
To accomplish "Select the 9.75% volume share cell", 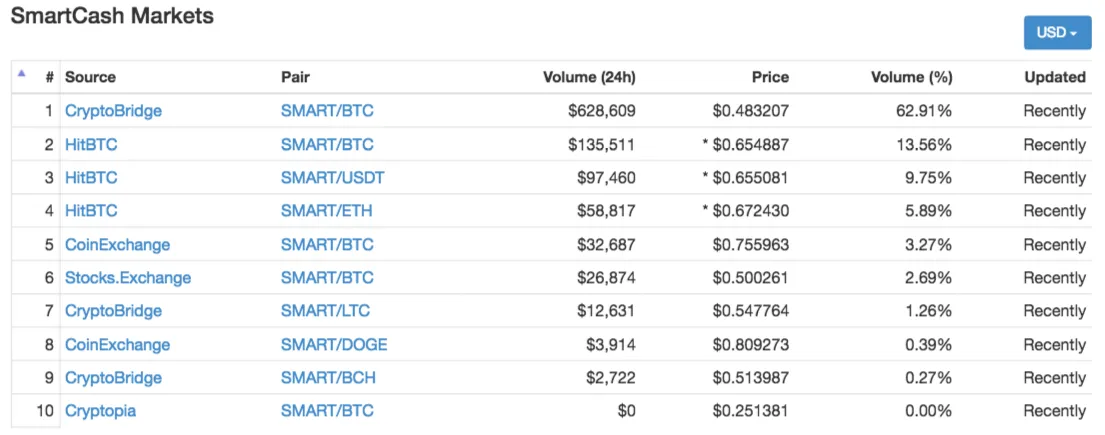I will tap(928, 178).
